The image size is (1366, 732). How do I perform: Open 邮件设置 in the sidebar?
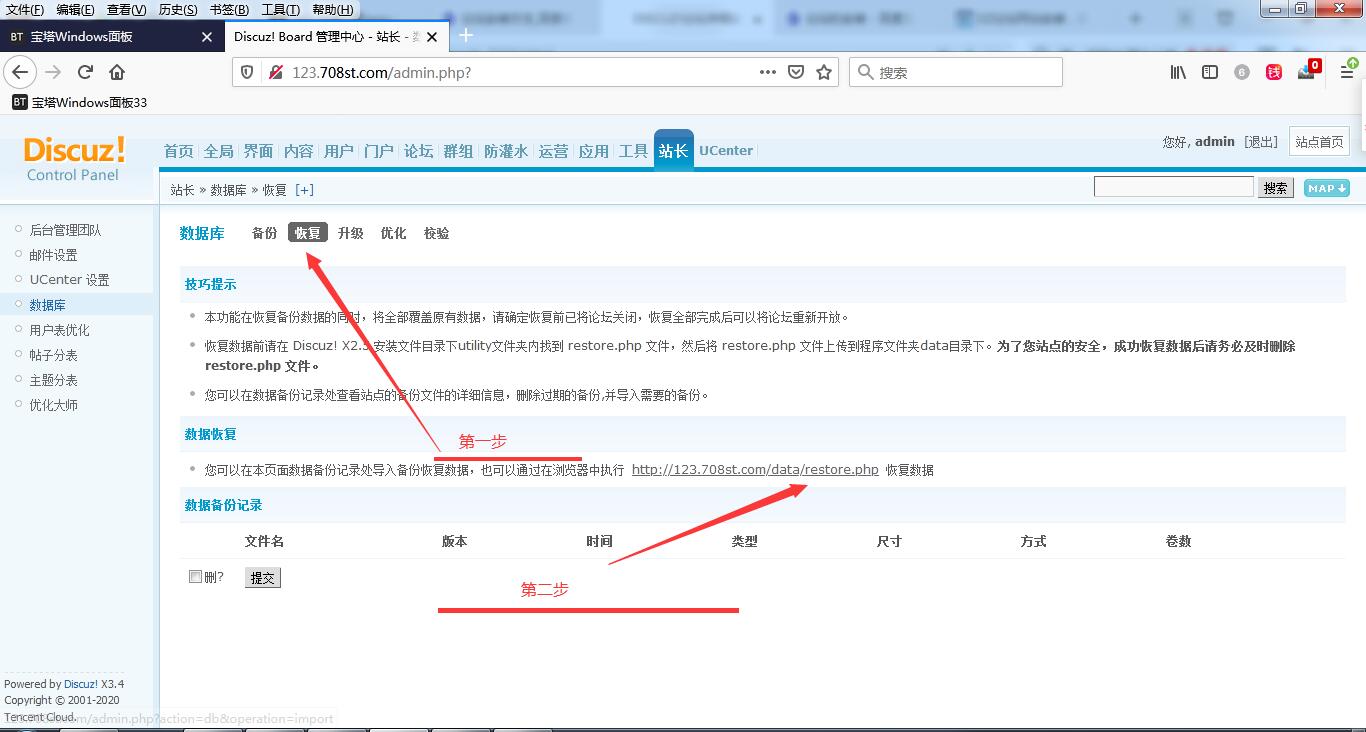tap(54, 255)
